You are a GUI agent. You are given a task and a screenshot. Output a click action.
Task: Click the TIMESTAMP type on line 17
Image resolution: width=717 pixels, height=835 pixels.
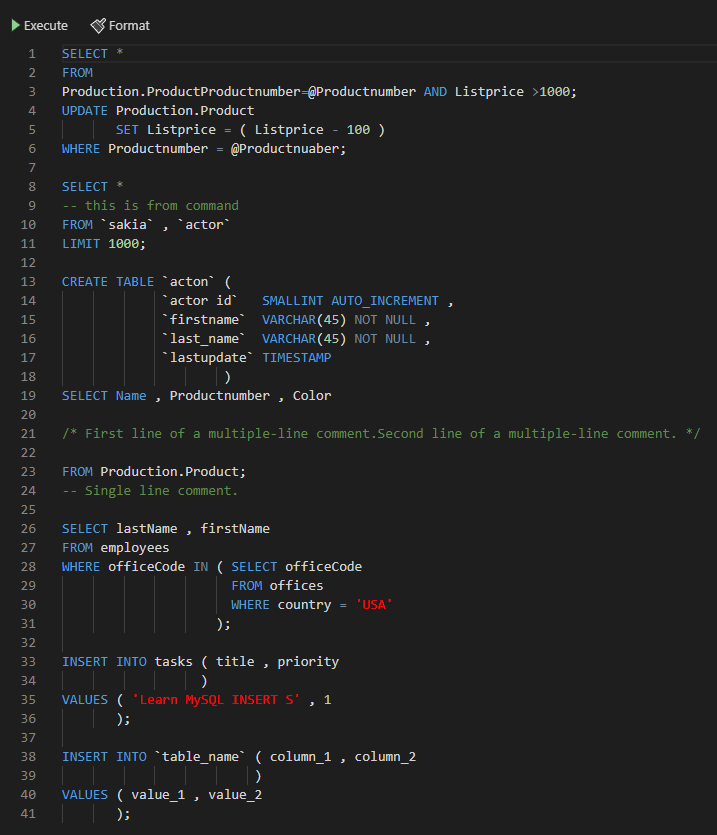(x=297, y=358)
